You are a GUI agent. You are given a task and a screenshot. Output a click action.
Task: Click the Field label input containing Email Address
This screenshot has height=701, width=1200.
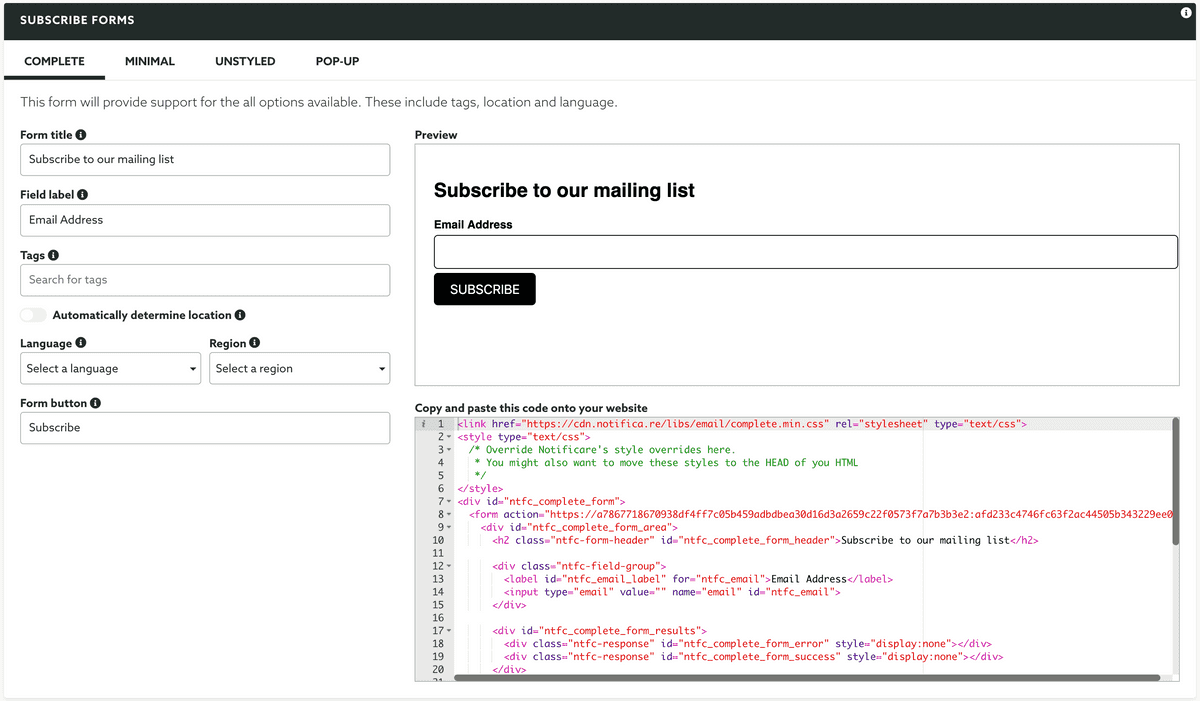coord(205,220)
